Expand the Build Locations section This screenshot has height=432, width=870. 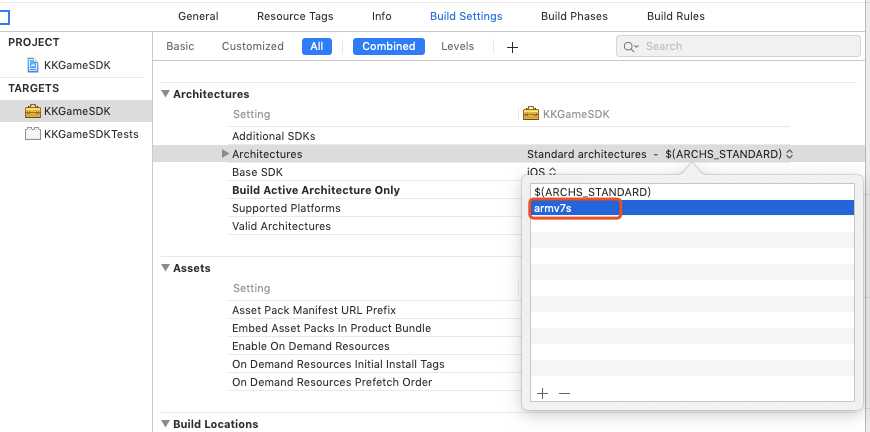coord(165,424)
